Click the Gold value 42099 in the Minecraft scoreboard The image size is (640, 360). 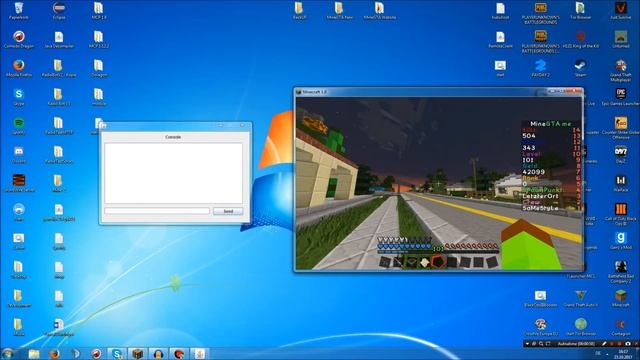(533, 172)
